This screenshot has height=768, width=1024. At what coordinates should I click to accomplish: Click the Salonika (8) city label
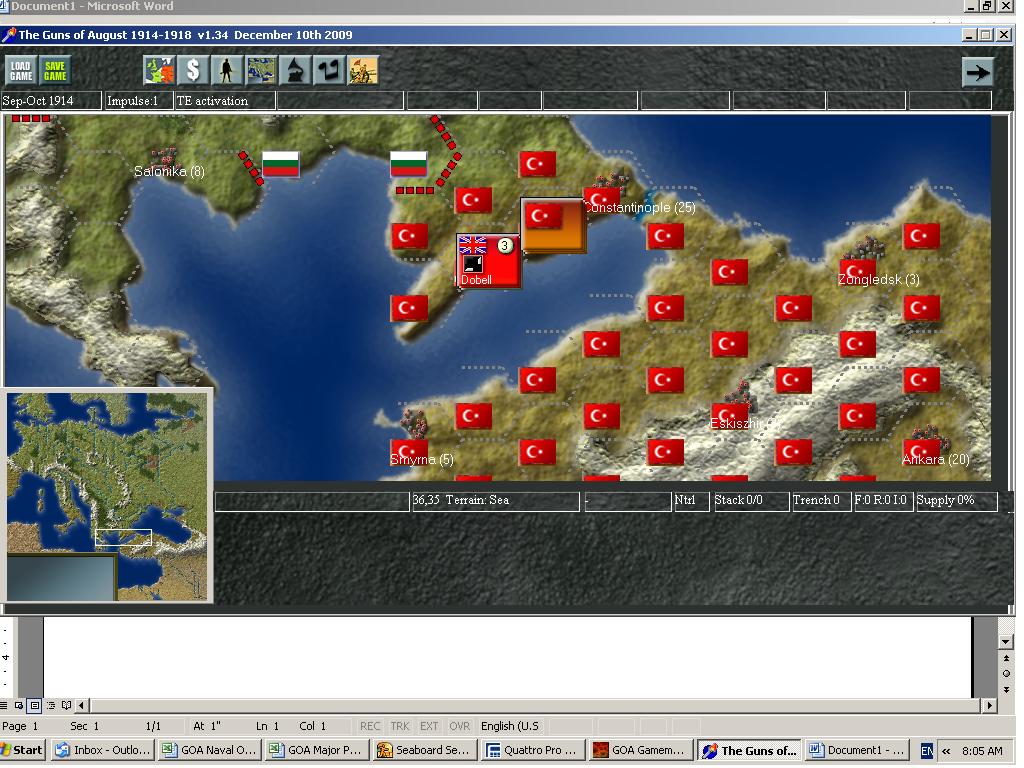[169, 171]
